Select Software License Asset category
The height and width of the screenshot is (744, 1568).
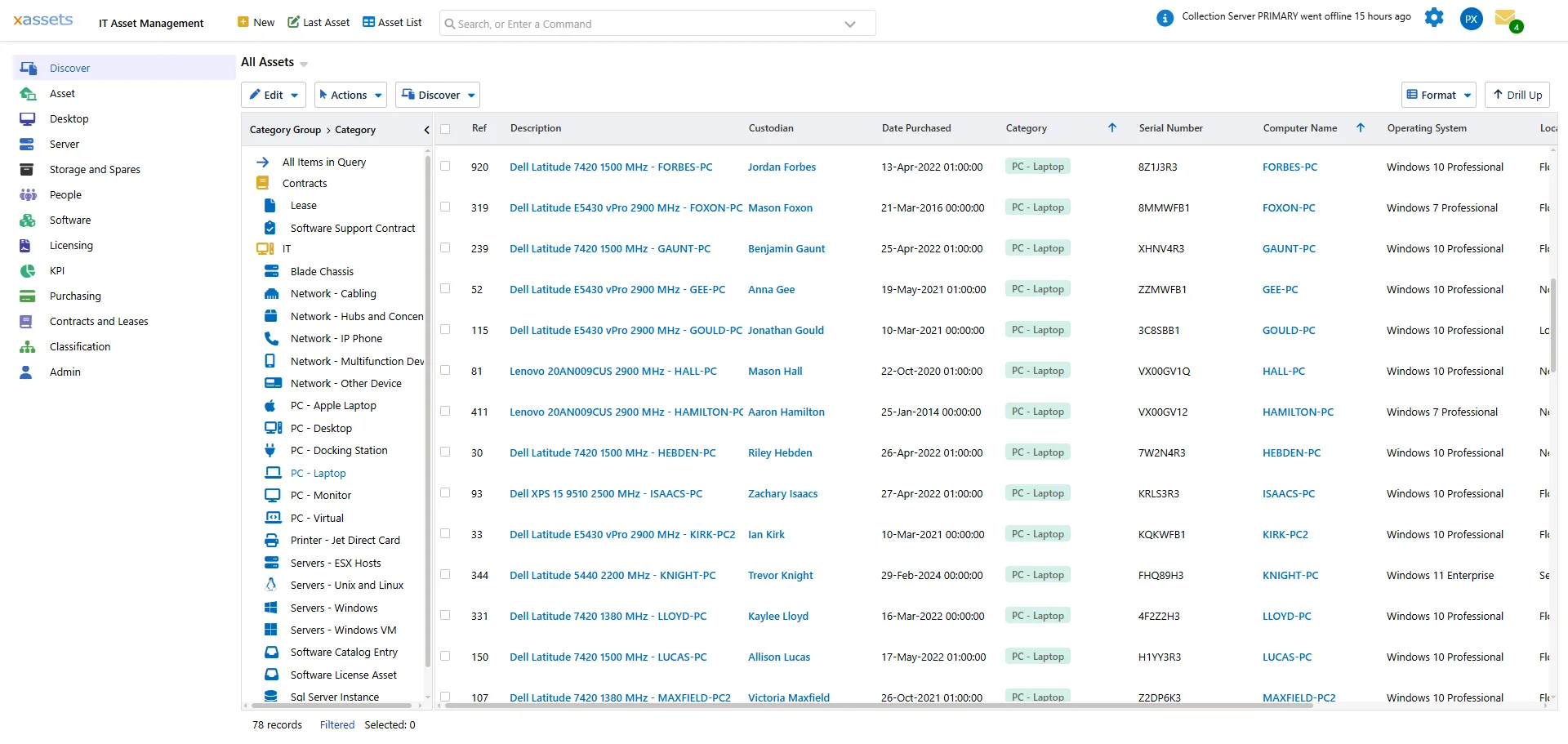coord(344,675)
